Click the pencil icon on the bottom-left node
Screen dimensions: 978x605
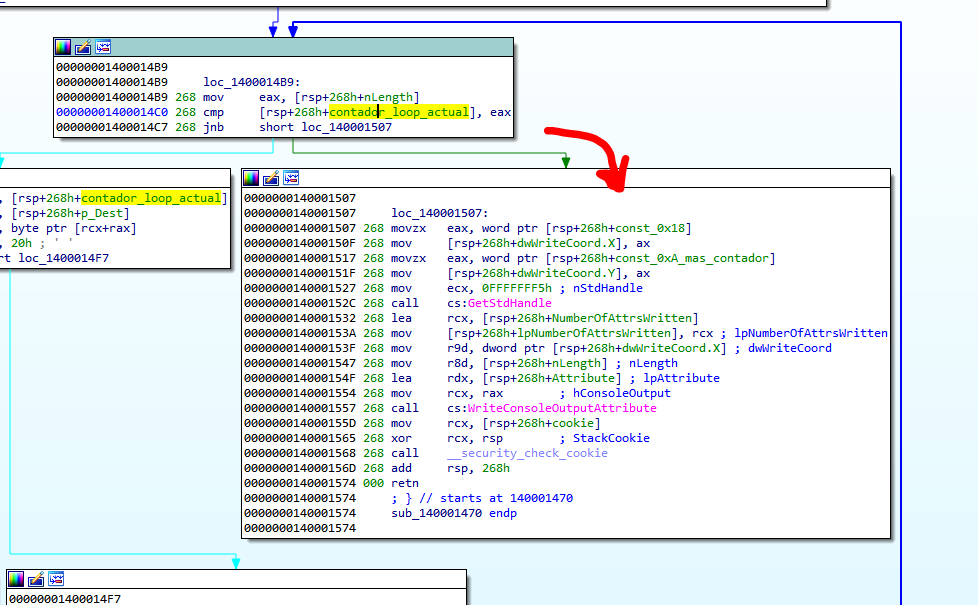[35, 579]
